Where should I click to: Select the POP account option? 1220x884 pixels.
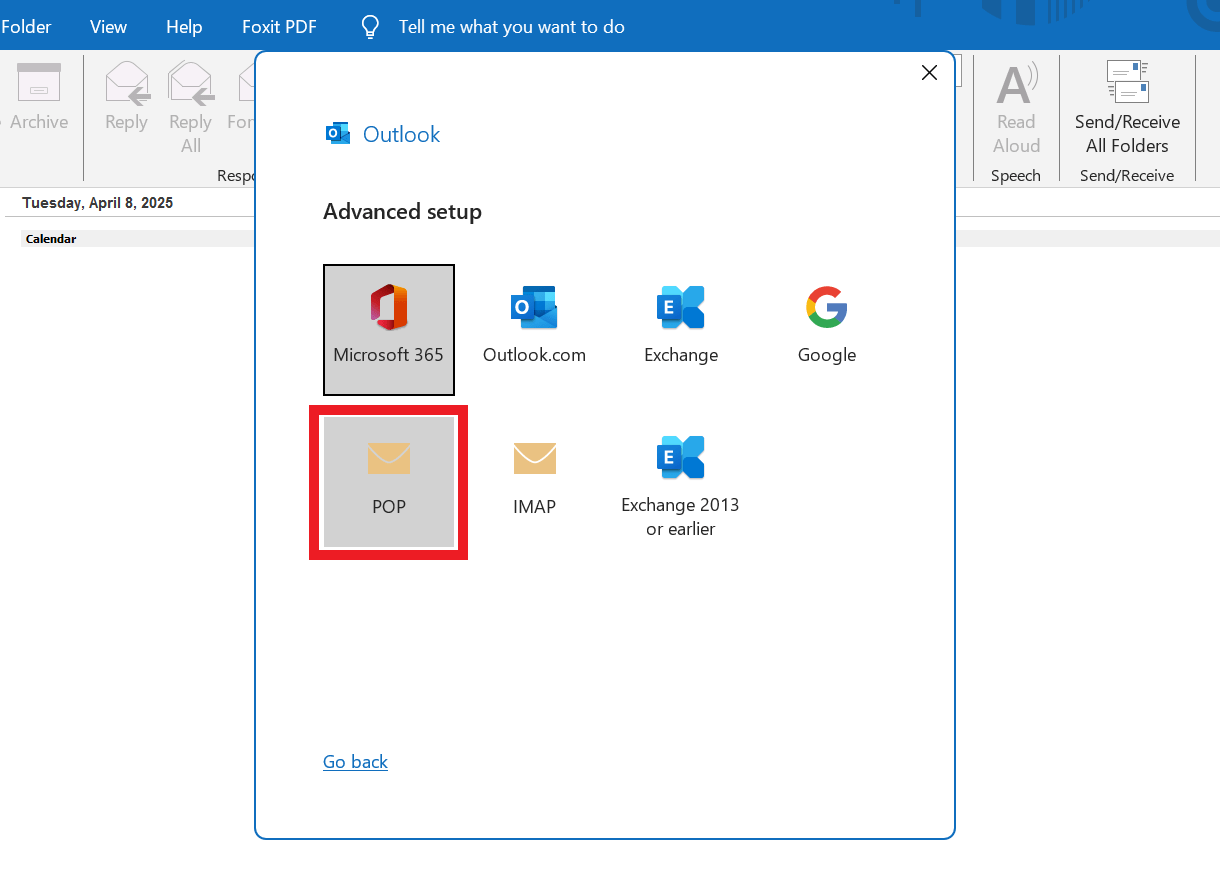click(x=389, y=482)
